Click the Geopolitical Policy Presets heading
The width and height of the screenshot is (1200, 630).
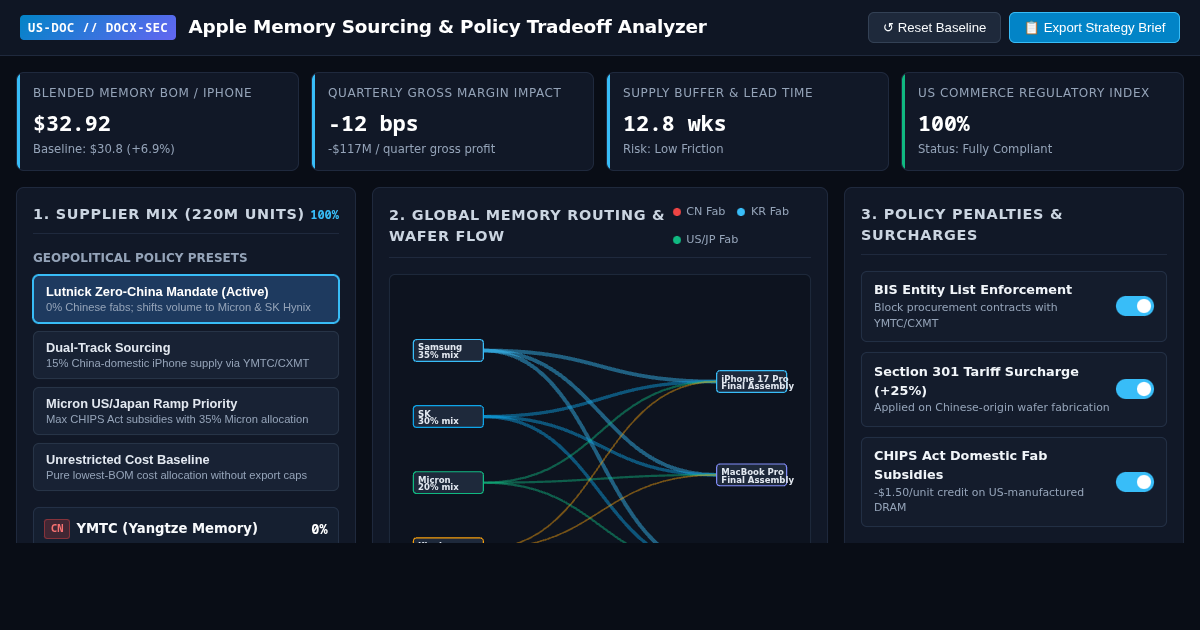140,258
